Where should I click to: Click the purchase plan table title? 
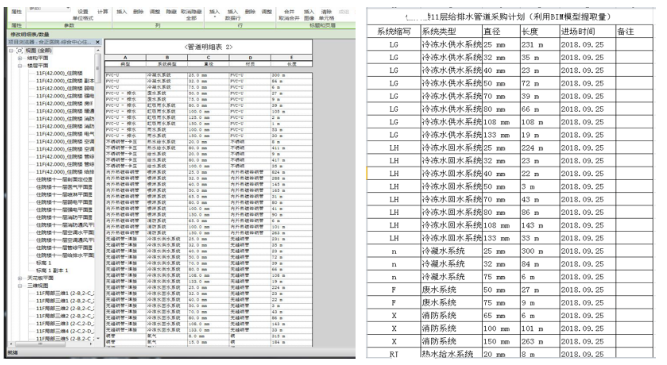tap(508, 17)
